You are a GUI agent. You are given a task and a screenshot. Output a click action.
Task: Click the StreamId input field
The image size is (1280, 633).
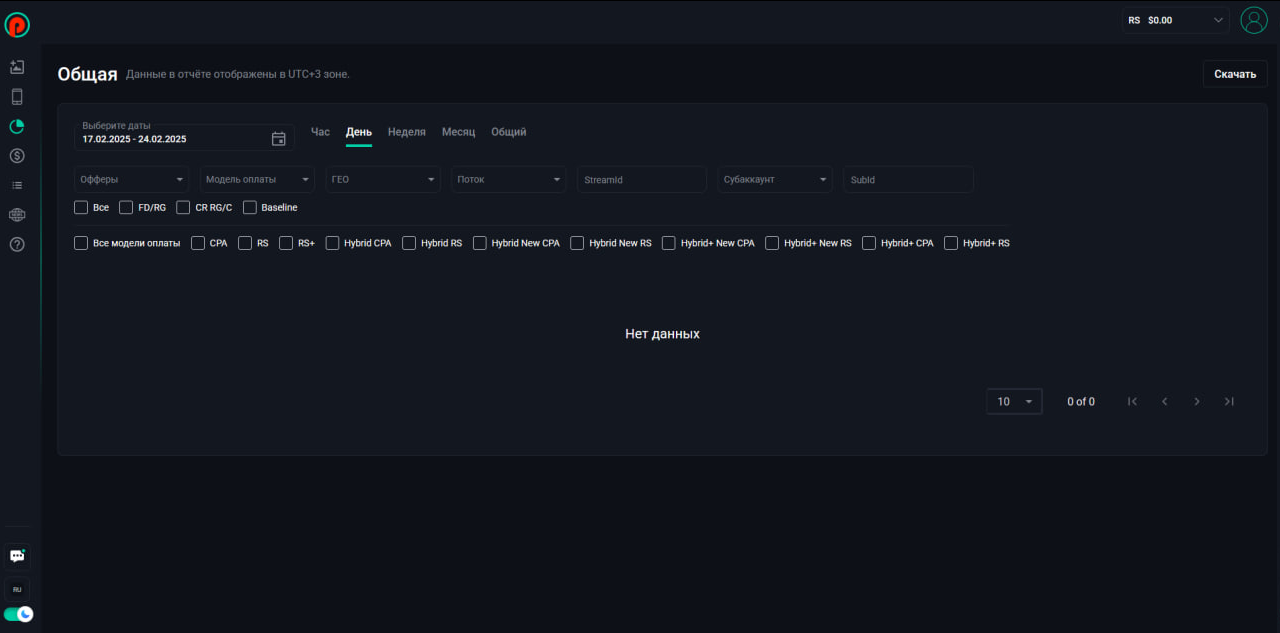pyautogui.click(x=641, y=180)
